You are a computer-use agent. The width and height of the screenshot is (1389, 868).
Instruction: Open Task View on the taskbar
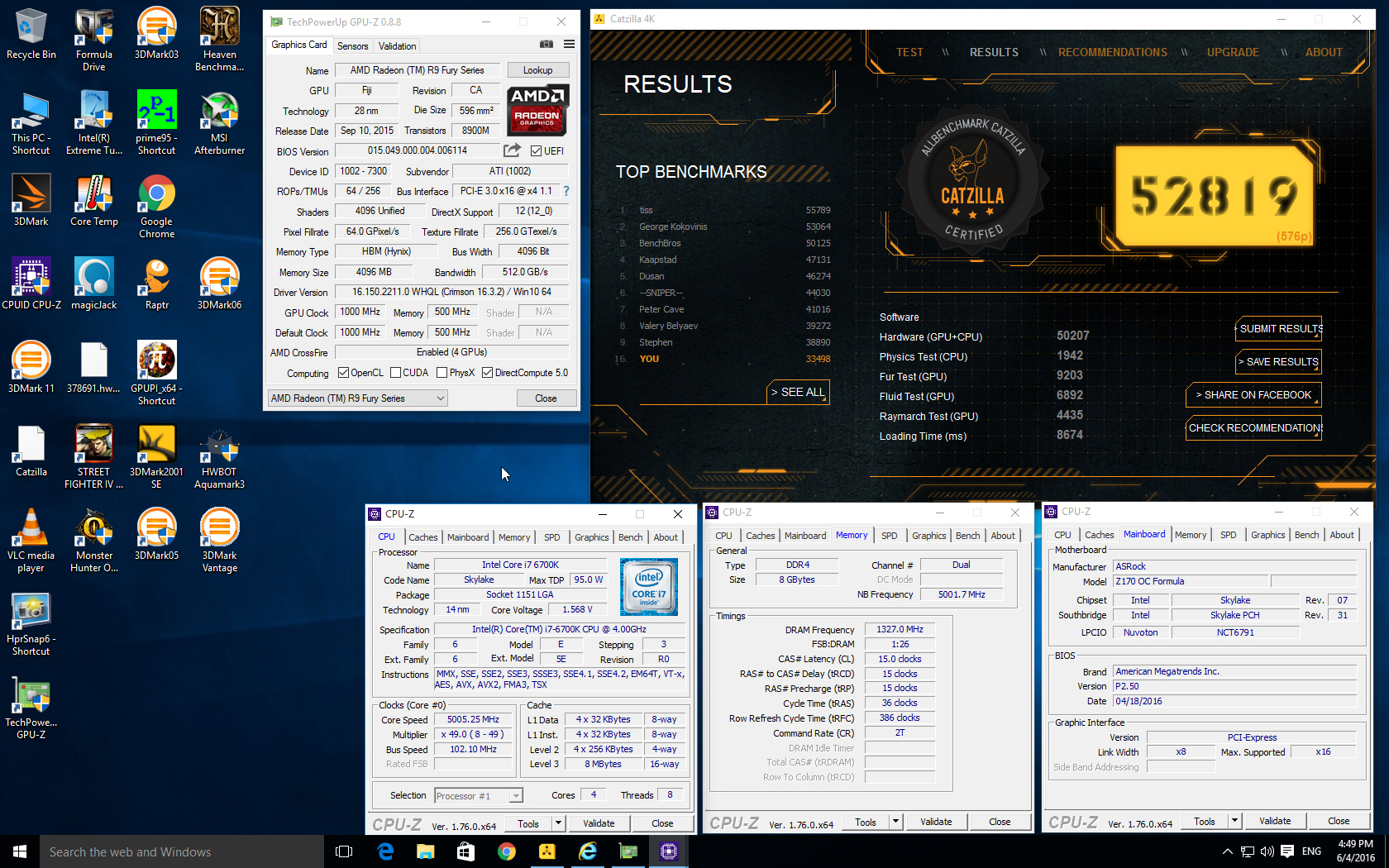344,851
